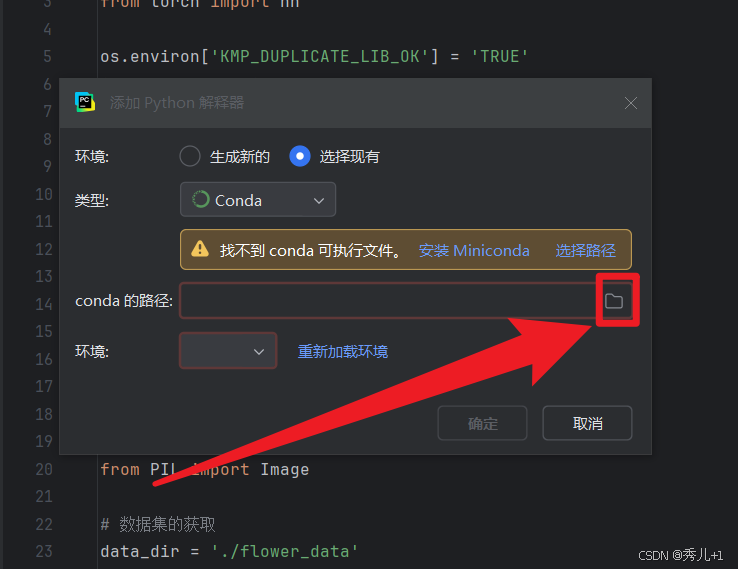
Task: Click line number 5 in gutter
Action: [48, 56]
